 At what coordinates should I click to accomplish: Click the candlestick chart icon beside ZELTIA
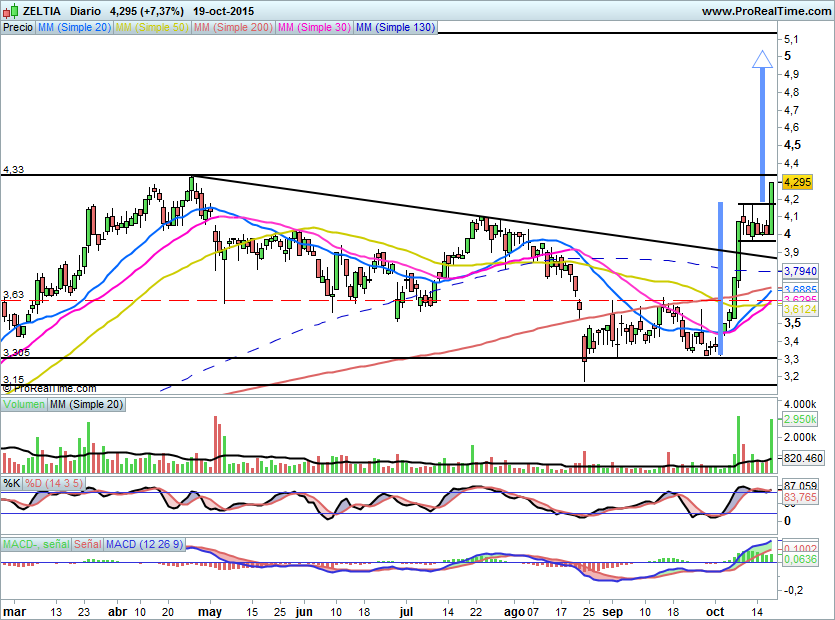pos(11,10)
